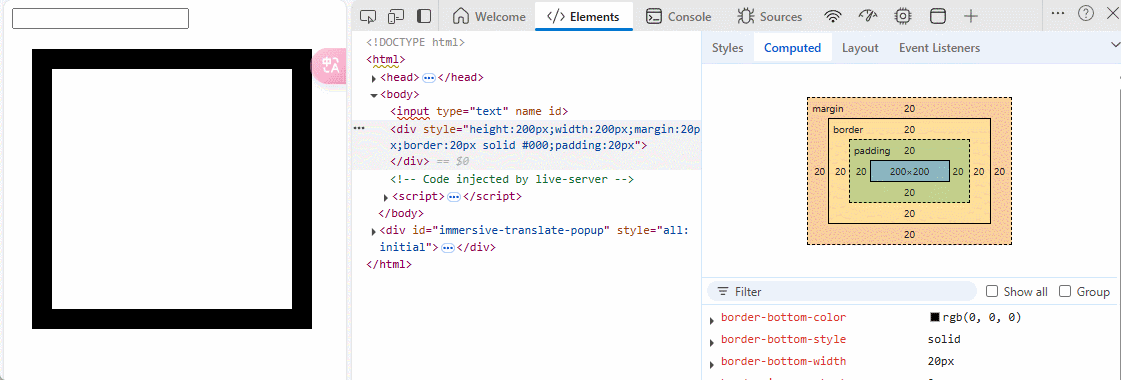Click the collapsed ellipsis inside script
Viewport: 1121px width, 380px height.
453,196
